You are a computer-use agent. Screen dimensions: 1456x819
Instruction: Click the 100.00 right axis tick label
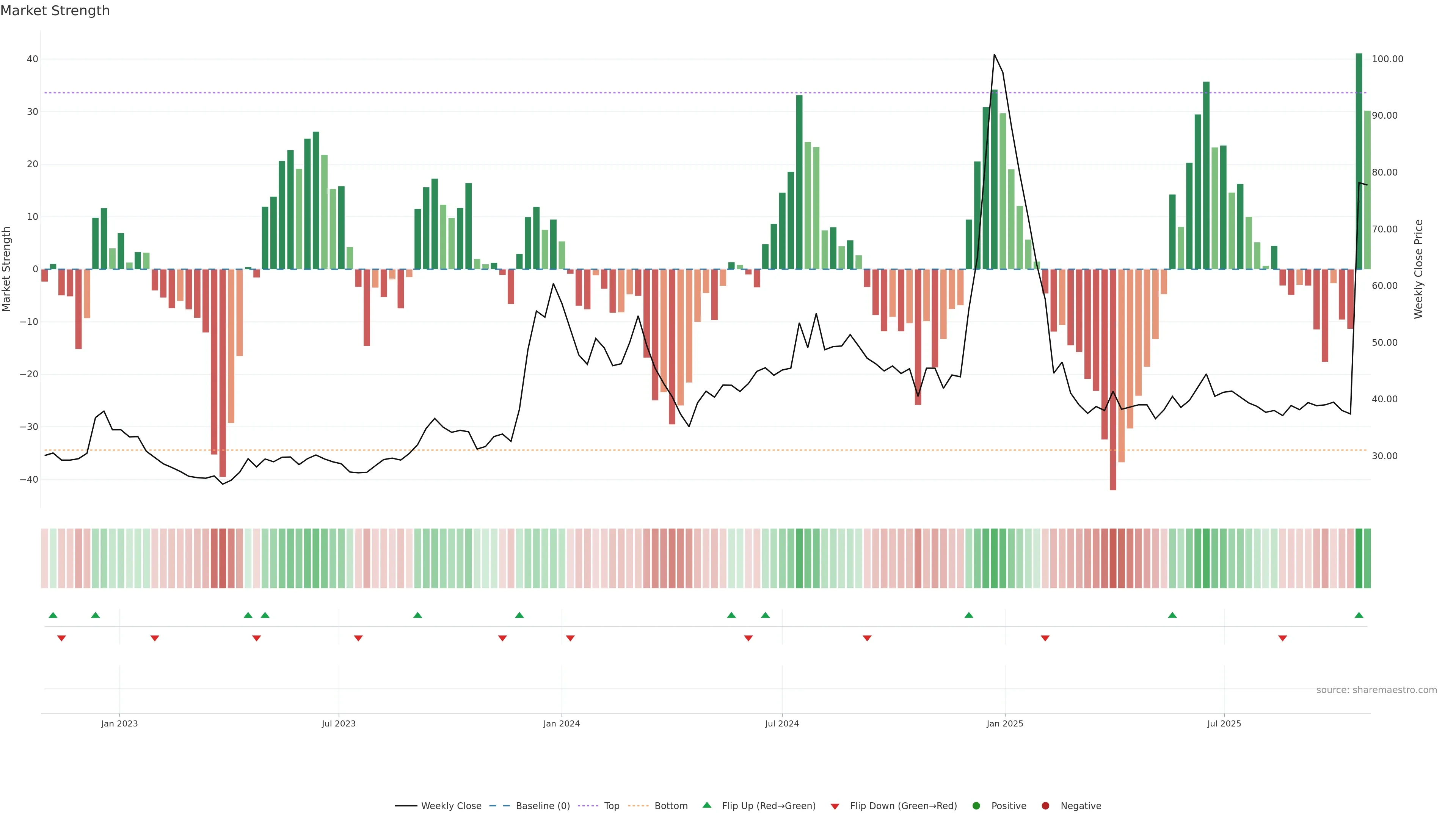coord(1387,59)
